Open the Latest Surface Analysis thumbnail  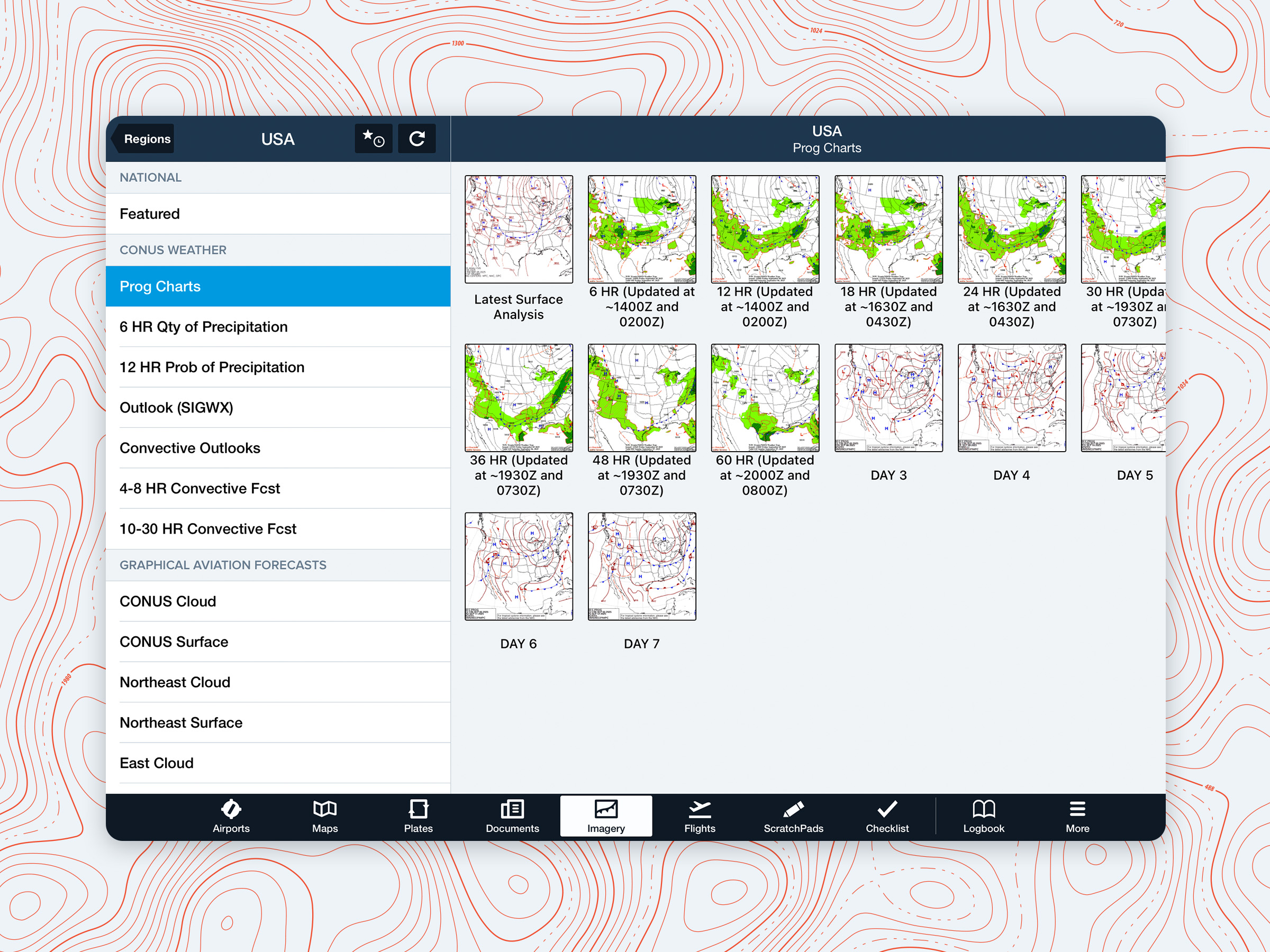pos(519,229)
